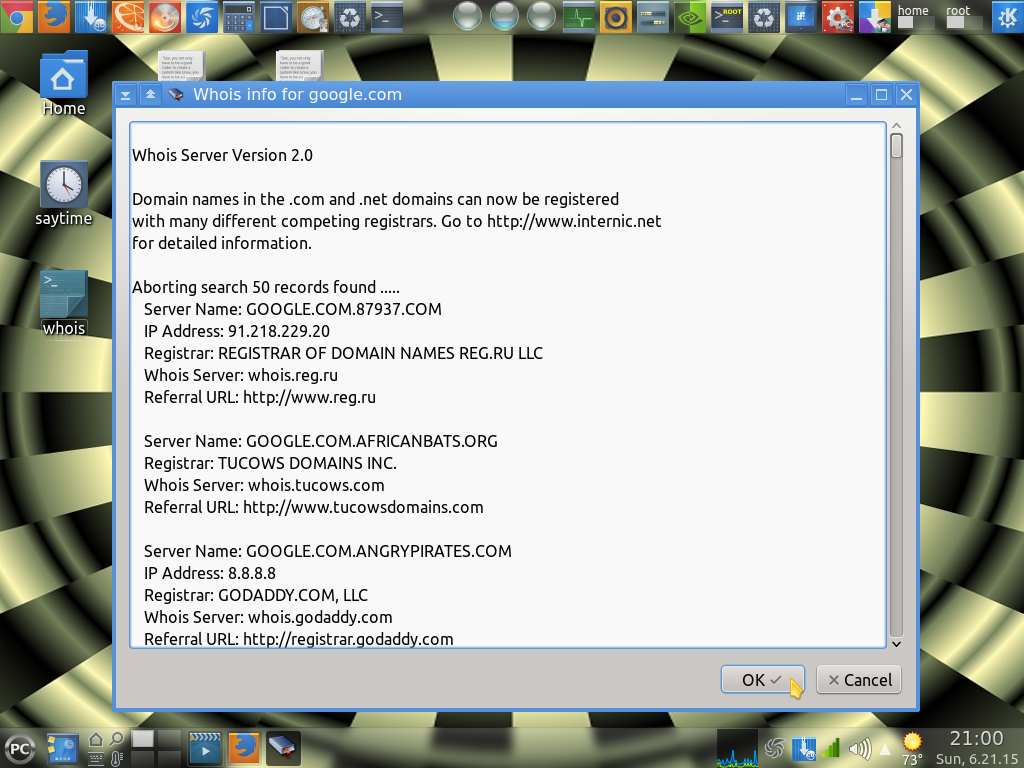Open the yellow speaker audio app icon

click(x=615, y=17)
